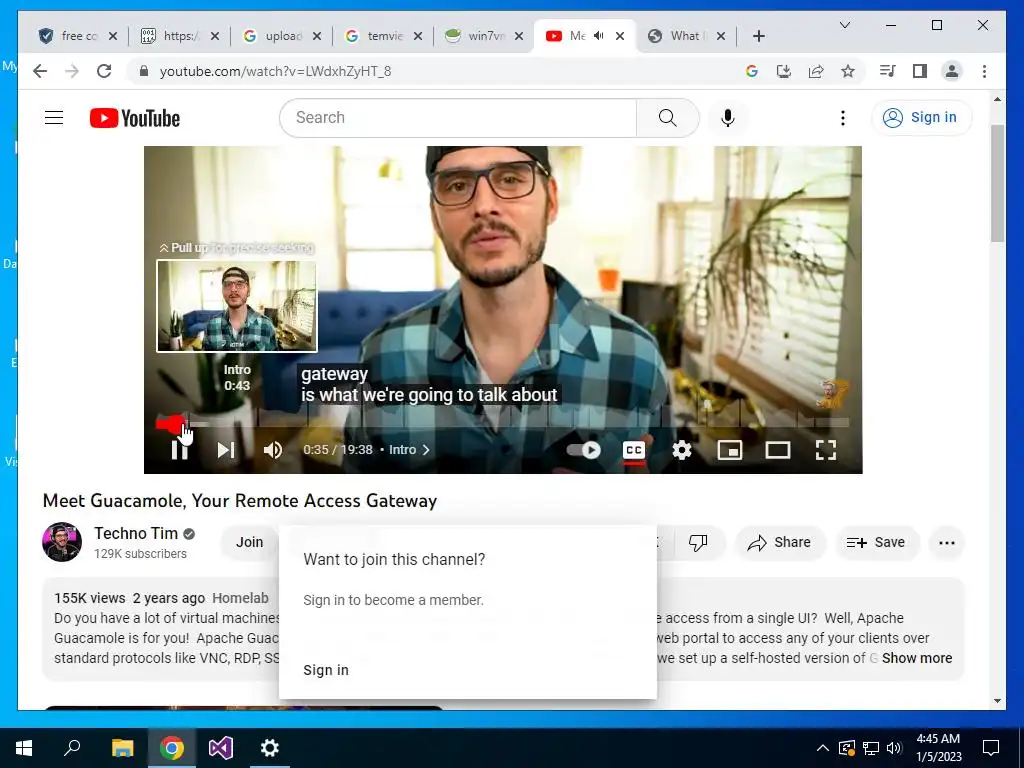Image resolution: width=1024 pixels, height=768 pixels.
Task: Open Techno Tim channel avatar
Action: tap(62, 542)
